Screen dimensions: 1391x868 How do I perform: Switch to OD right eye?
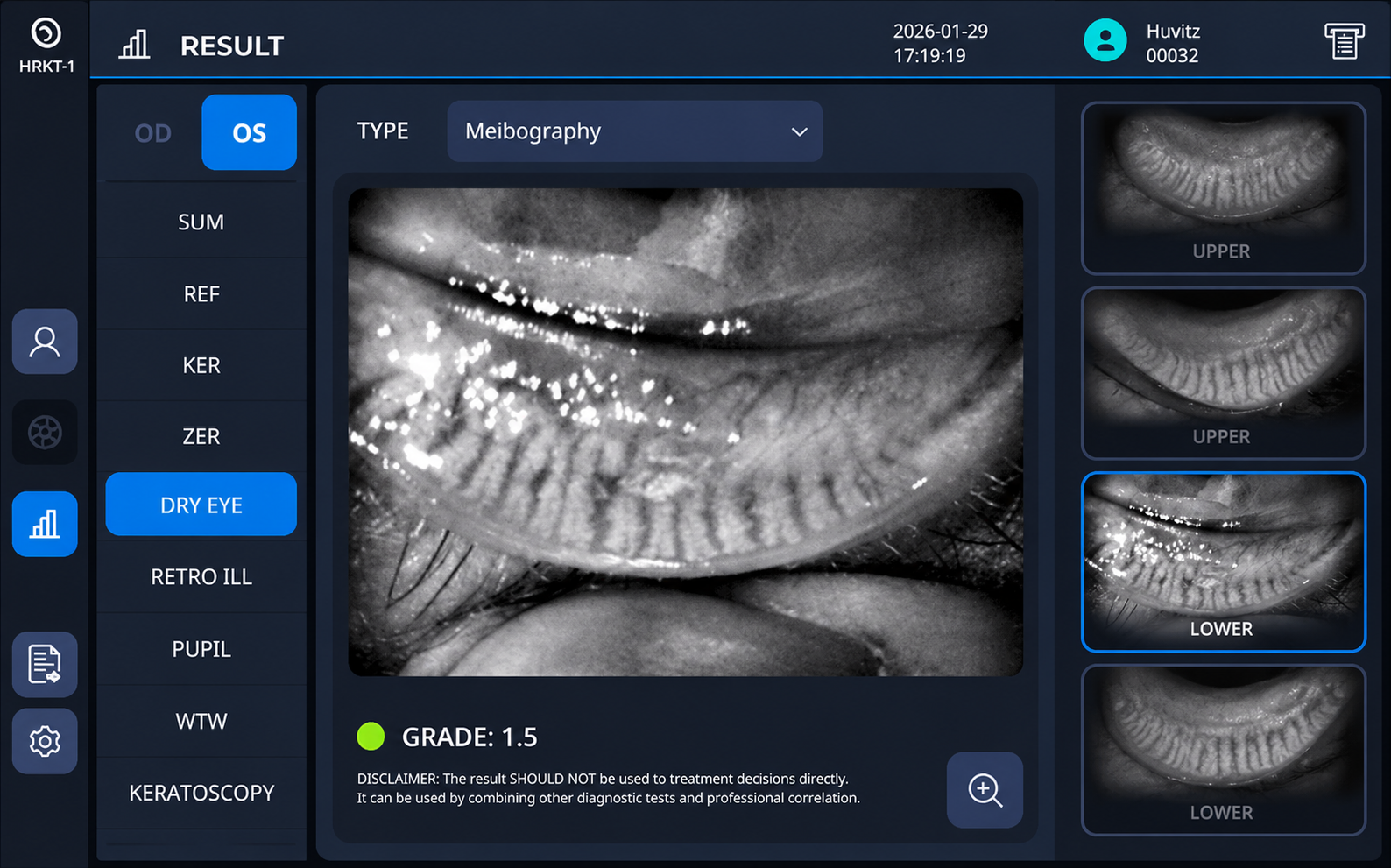[x=152, y=132]
